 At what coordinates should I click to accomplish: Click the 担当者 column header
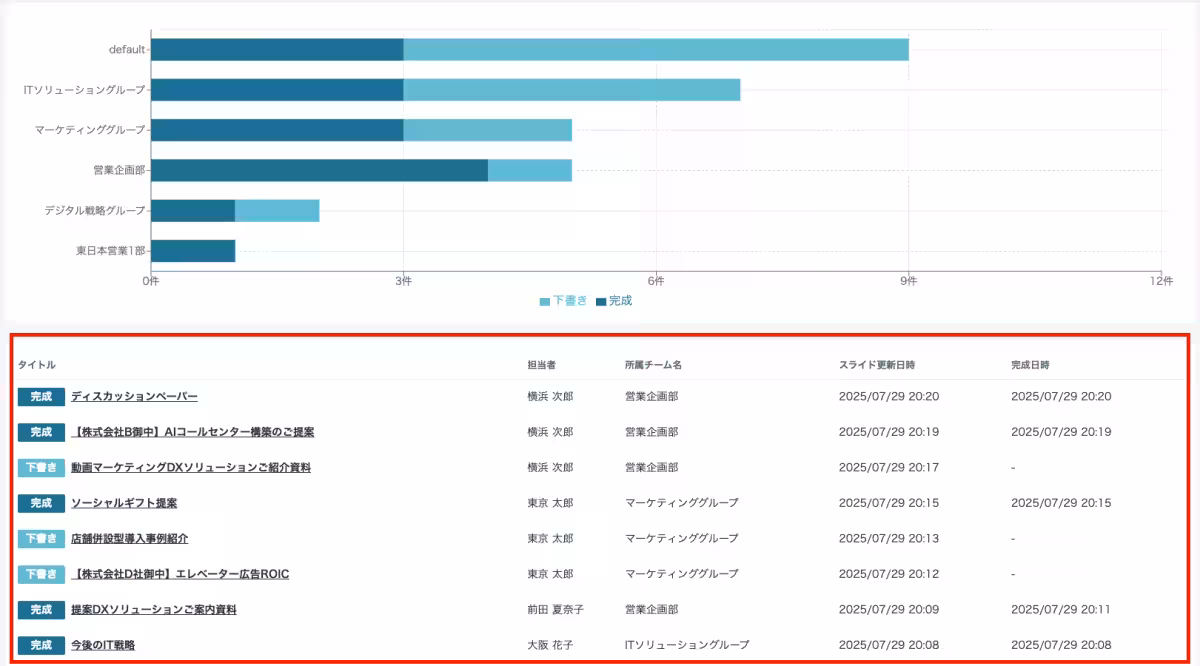pos(543,364)
